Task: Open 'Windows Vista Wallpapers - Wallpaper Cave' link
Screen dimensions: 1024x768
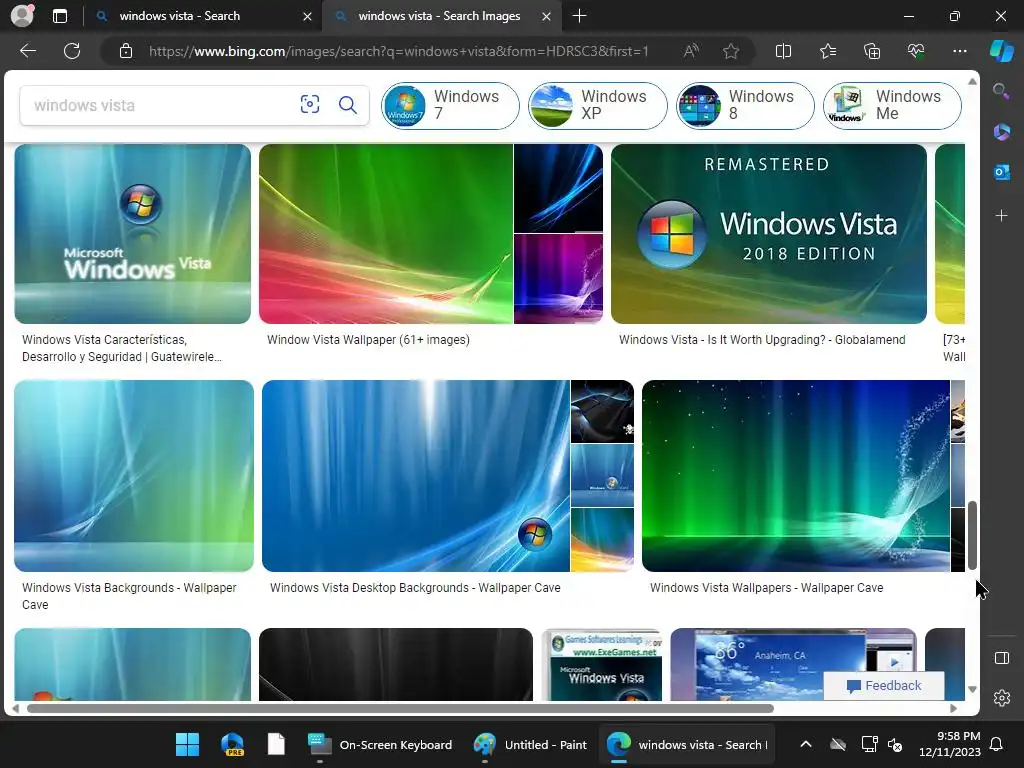Action: pyautogui.click(x=767, y=588)
